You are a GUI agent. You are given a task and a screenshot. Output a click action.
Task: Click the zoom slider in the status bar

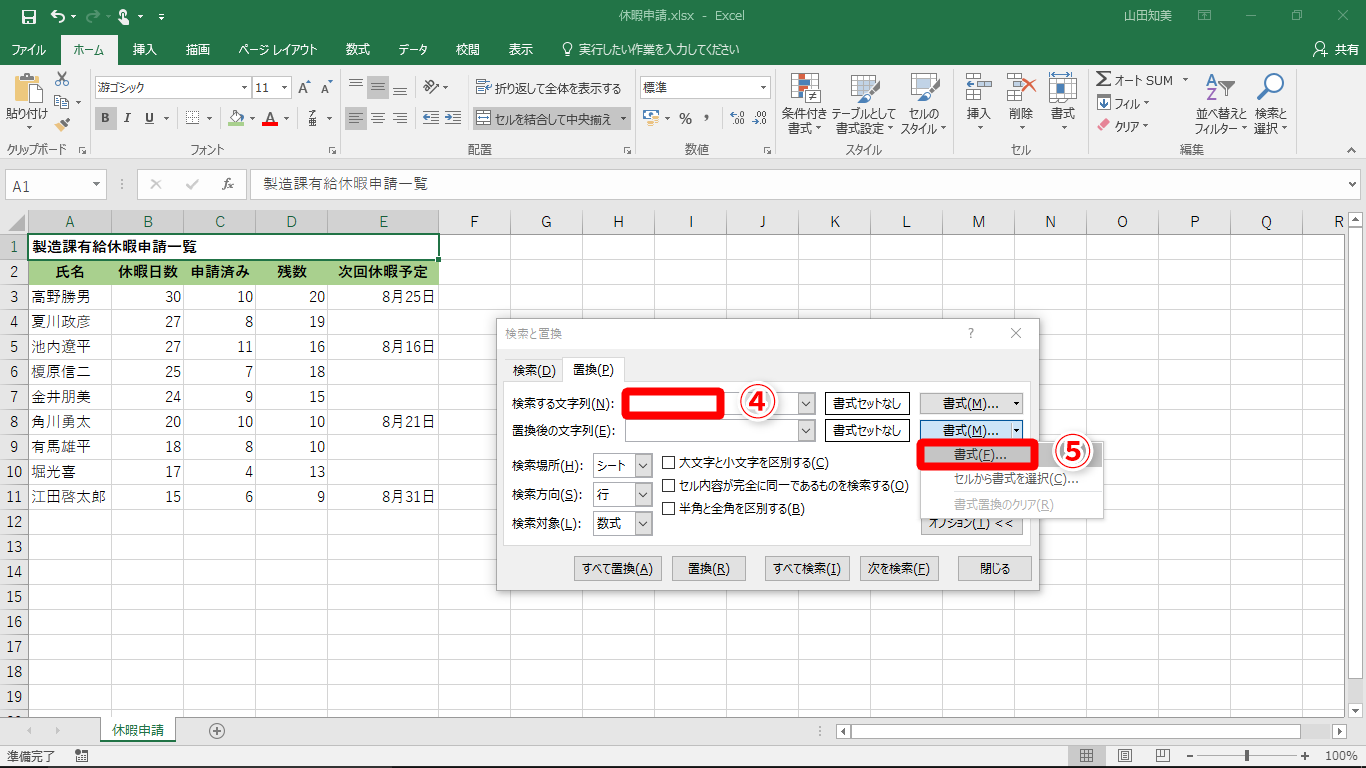point(1246,756)
